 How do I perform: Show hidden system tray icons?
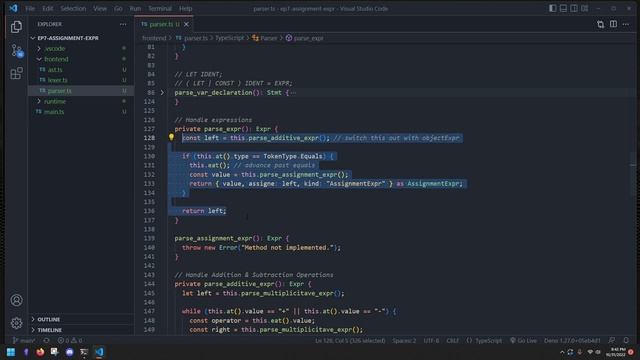562,352
